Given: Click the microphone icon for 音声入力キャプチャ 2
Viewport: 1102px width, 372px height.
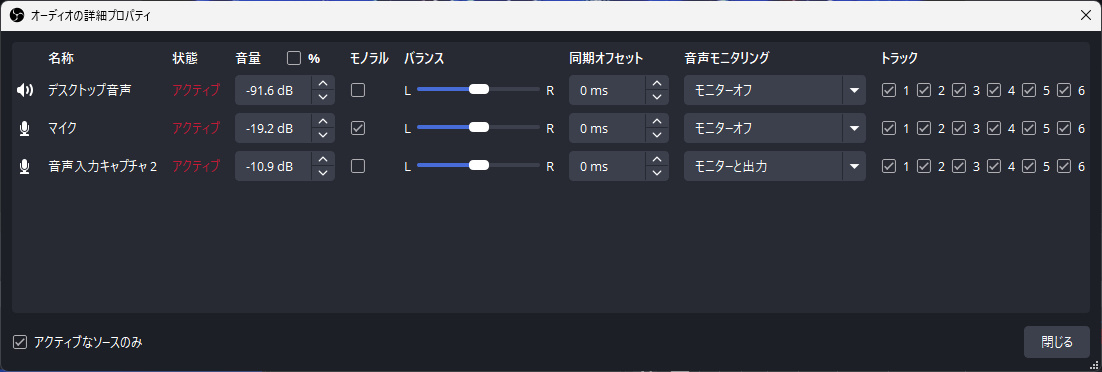Looking at the screenshot, I should [x=25, y=167].
